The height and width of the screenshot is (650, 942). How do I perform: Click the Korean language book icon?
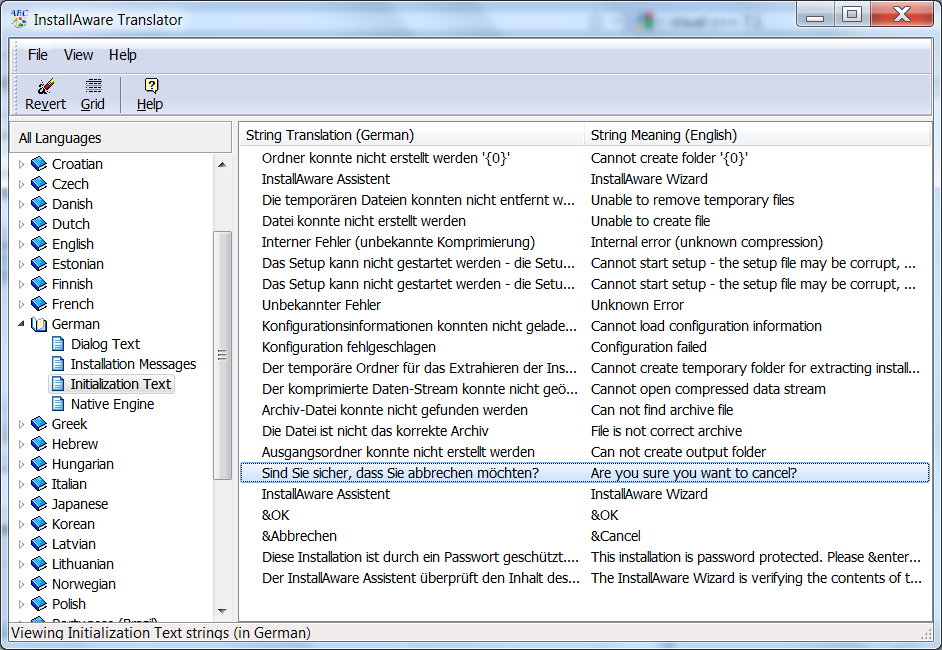[39, 524]
